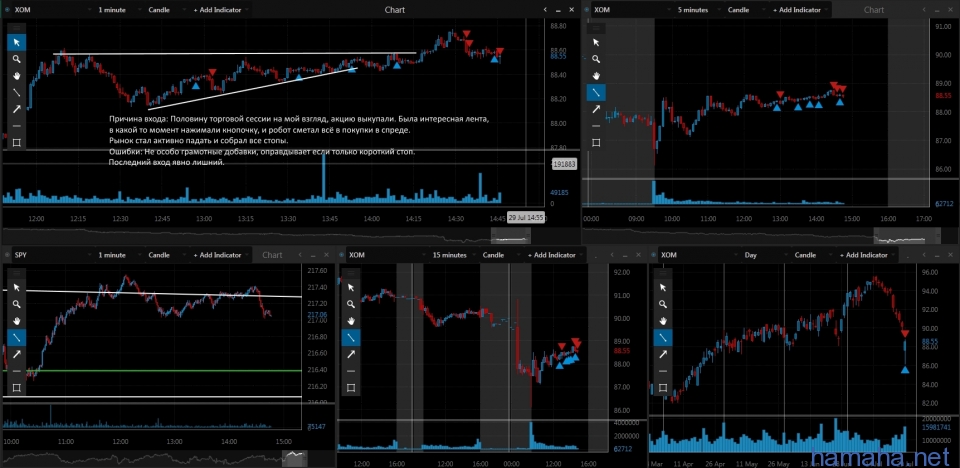Click the navigator slider below XOM 5 minutes chart
960x468 pixels.
point(906,236)
